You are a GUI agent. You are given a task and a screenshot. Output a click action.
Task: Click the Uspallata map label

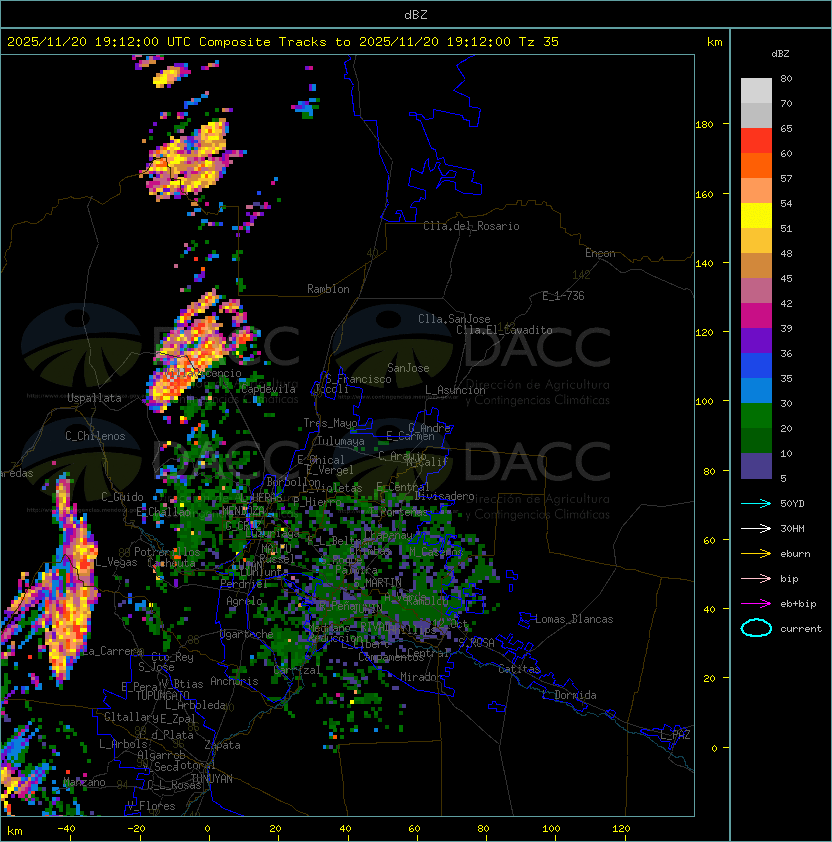point(94,398)
